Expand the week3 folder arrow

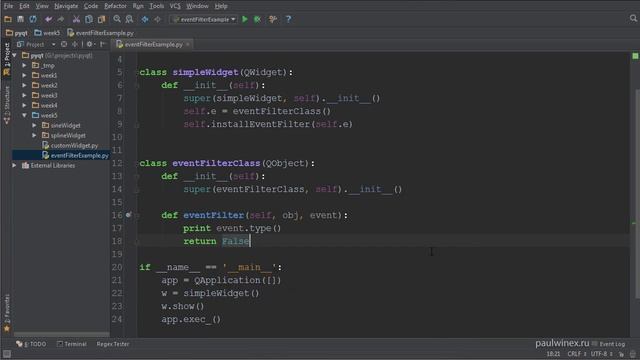pos(24,95)
